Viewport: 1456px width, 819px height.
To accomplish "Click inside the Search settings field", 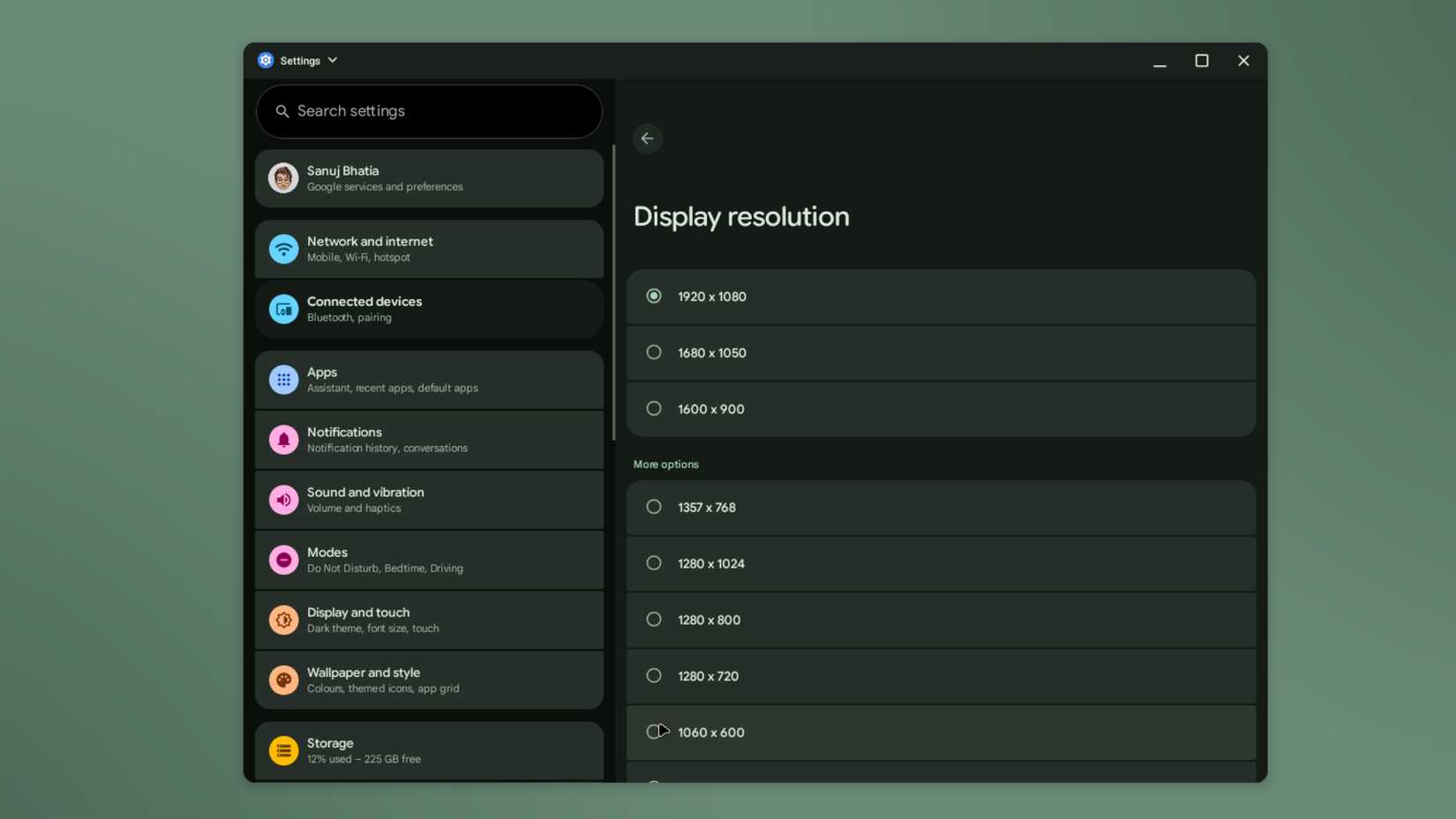I will (x=429, y=111).
